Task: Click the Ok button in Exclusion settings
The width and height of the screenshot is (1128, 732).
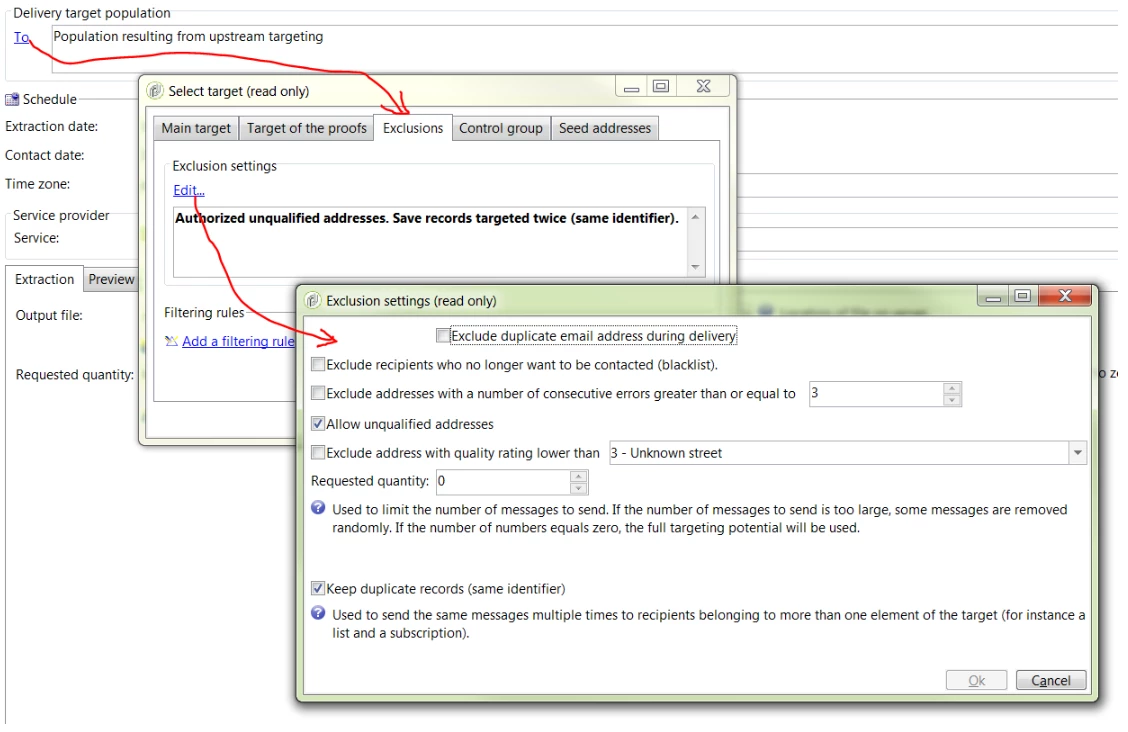Action: [x=976, y=681]
